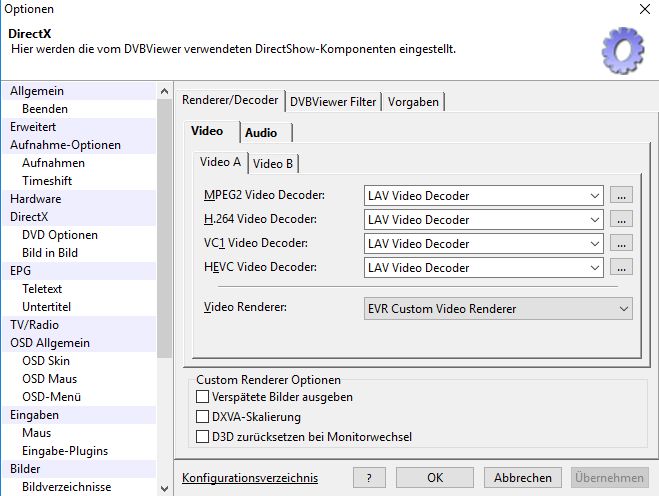Screen dimensions: 659x496
Task: Open H.264 Video Decoder properties button
Action: pos(621,219)
